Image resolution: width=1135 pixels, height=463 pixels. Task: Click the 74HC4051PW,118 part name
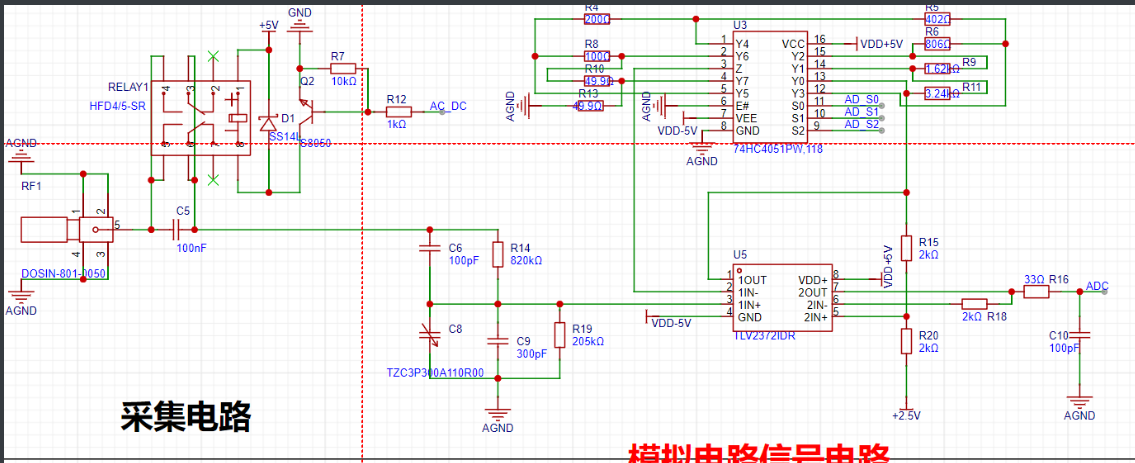(776, 149)
